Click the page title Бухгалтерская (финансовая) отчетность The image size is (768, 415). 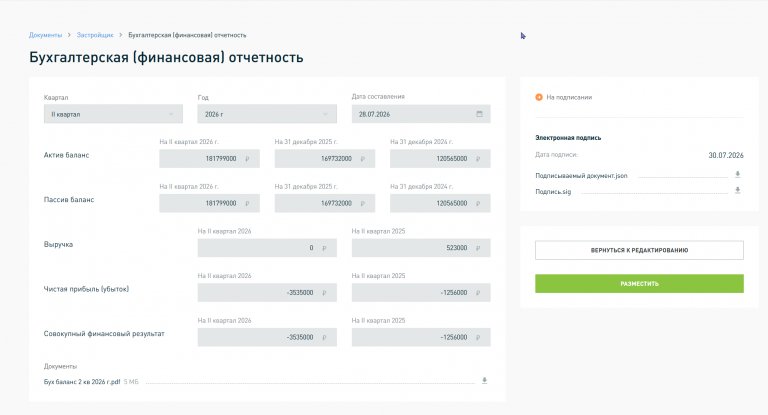(166, 57)
